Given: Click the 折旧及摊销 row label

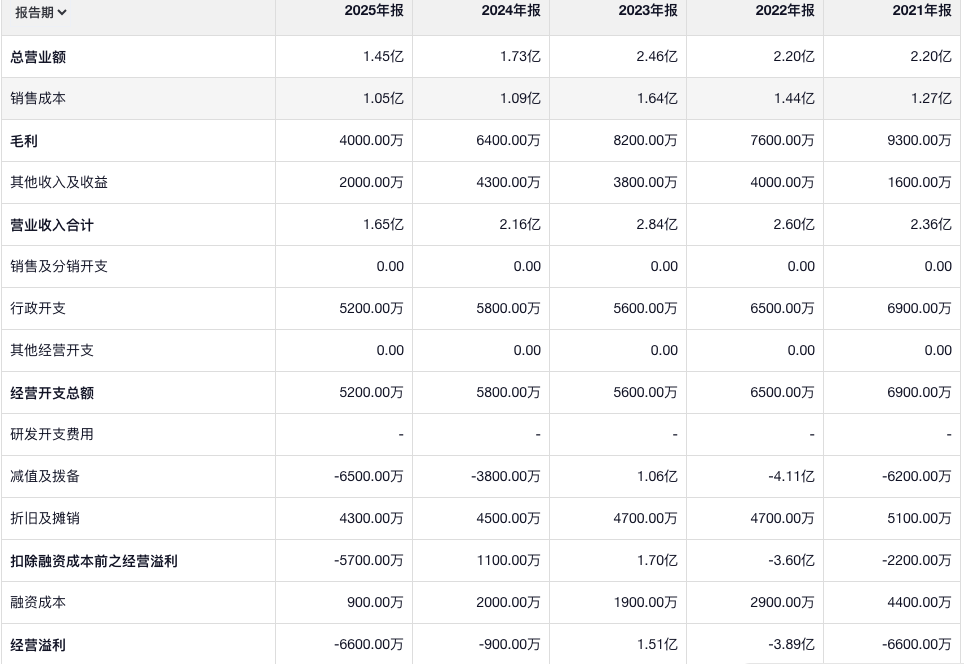Looking at the screenshot, I should (x=45, y=519).
